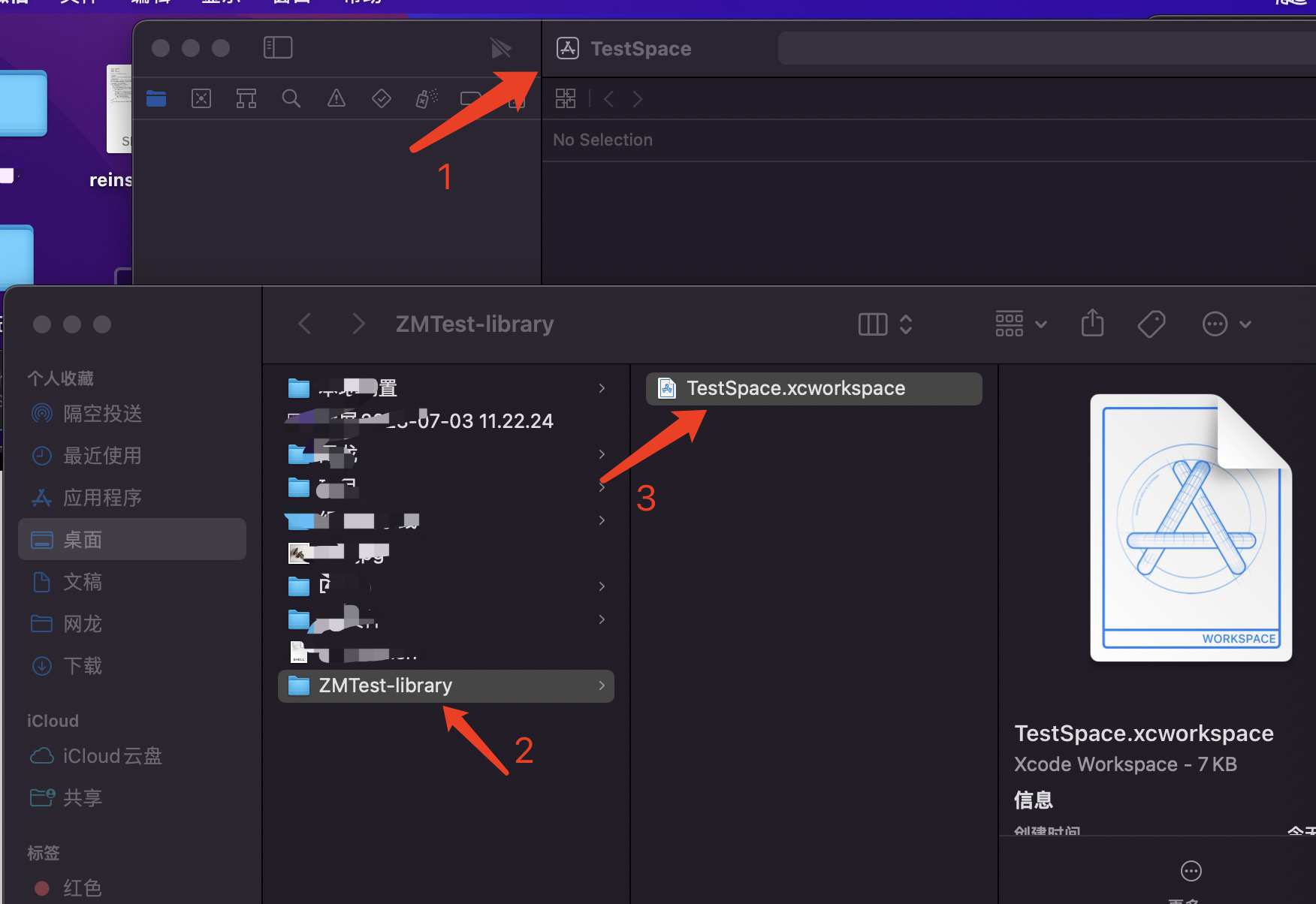Navigate back in Finder window
This screenshot has width=1316, height=904.
point(305,324)
